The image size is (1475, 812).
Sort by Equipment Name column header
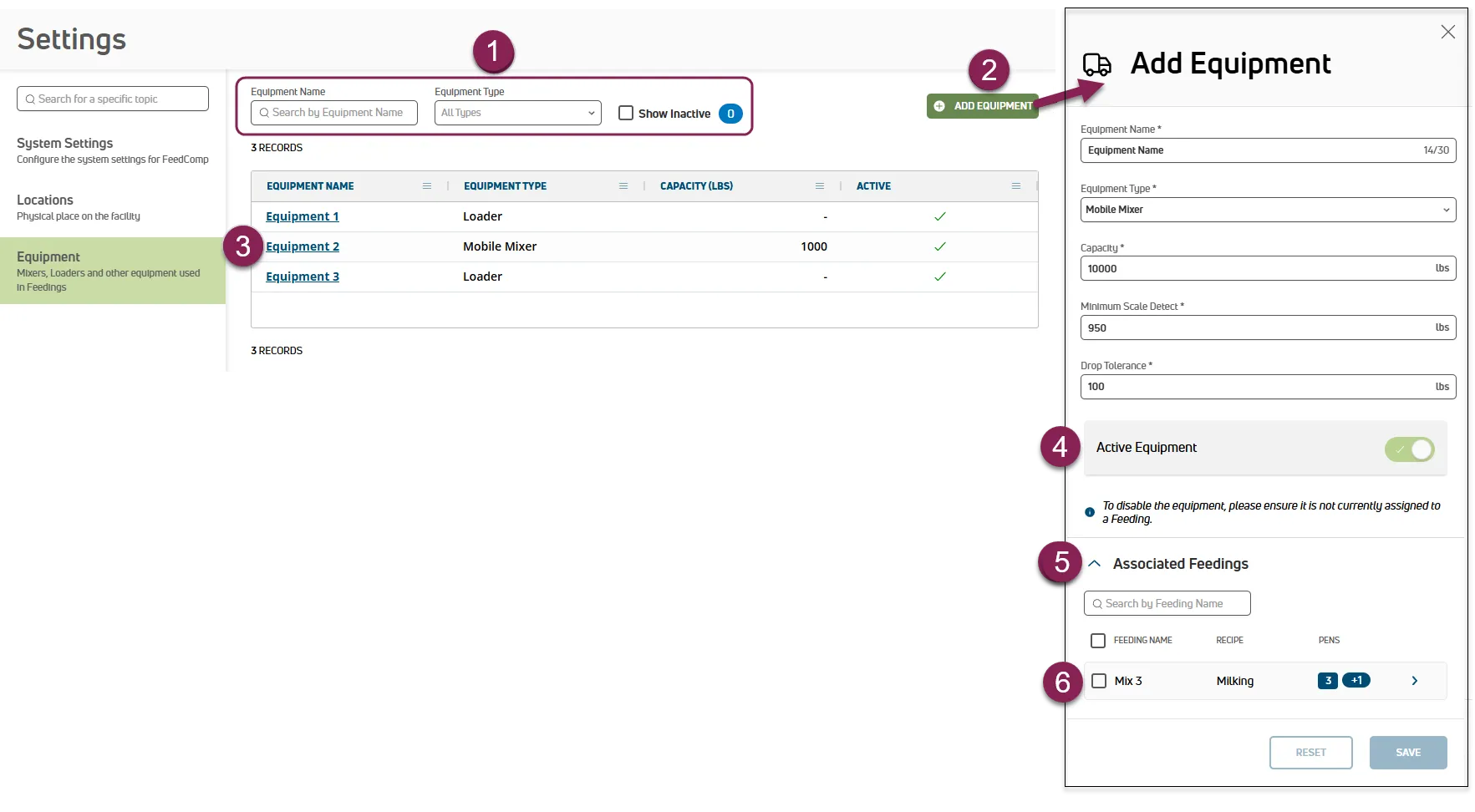pyautogui.click(x=310, y=186)
